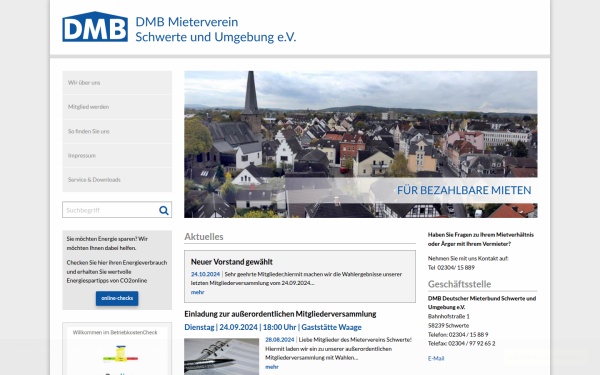The width and height of the screenshot is (600, 375).
Task: Click the 'Telefax: 02304 / 97 92 65 2' line
Action: click(x=461, y=343)
